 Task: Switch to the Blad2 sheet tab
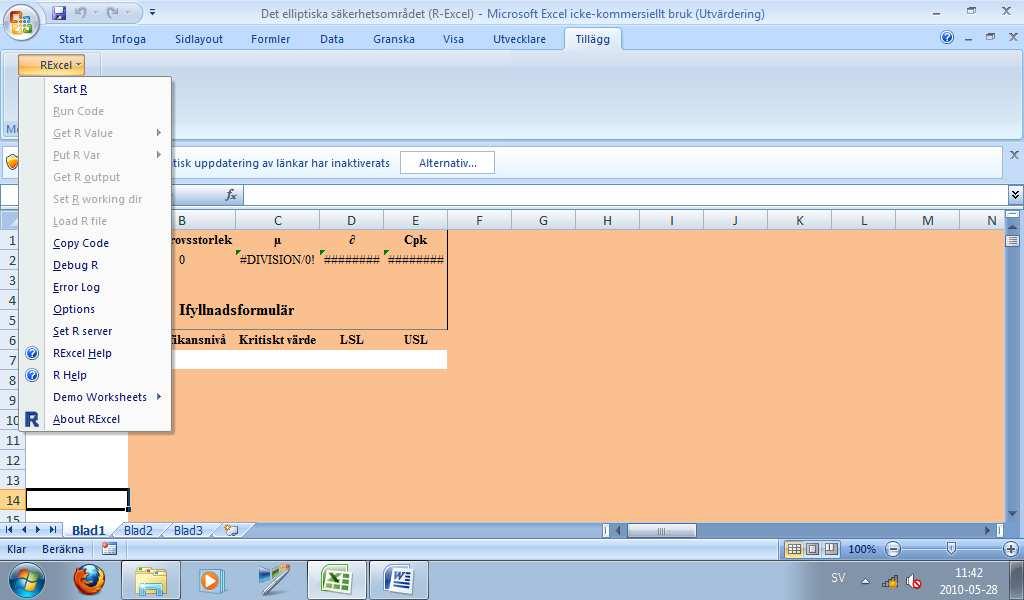(138, 530)
